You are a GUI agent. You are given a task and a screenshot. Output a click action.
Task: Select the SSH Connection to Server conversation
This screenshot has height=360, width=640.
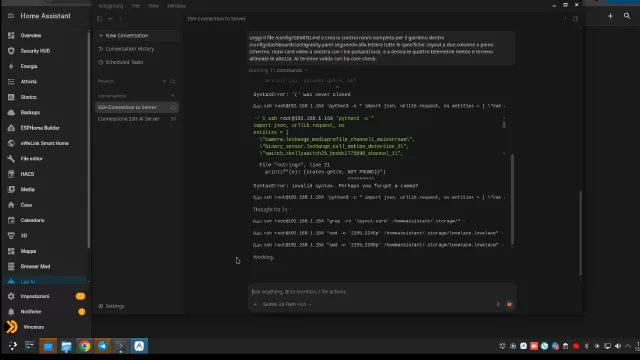point(137,107)
